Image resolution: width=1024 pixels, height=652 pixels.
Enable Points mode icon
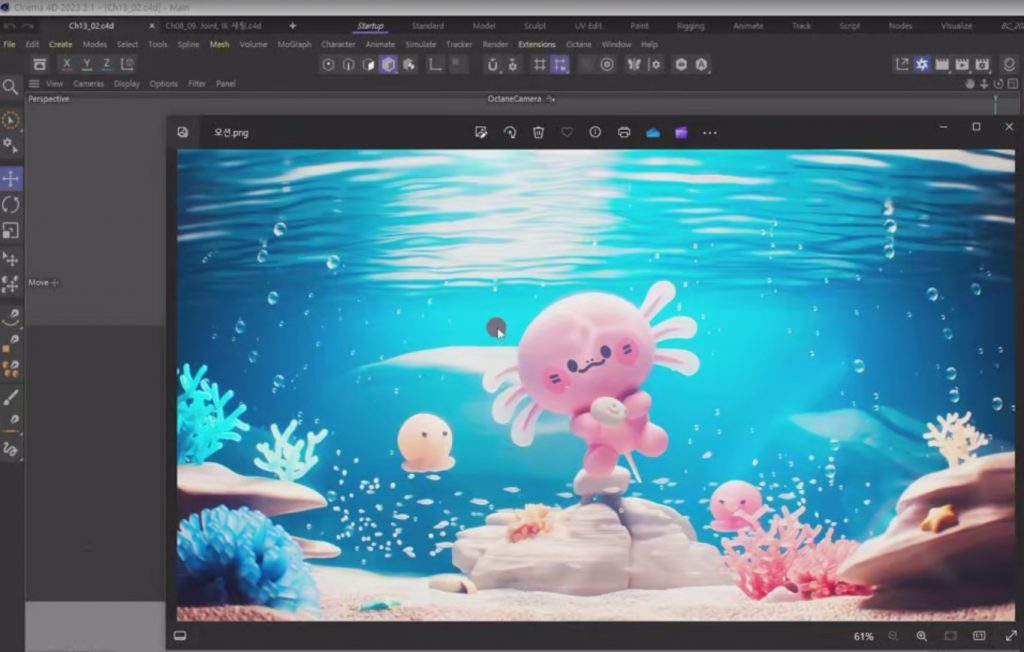pyautogui.click(x=328, y=65)
